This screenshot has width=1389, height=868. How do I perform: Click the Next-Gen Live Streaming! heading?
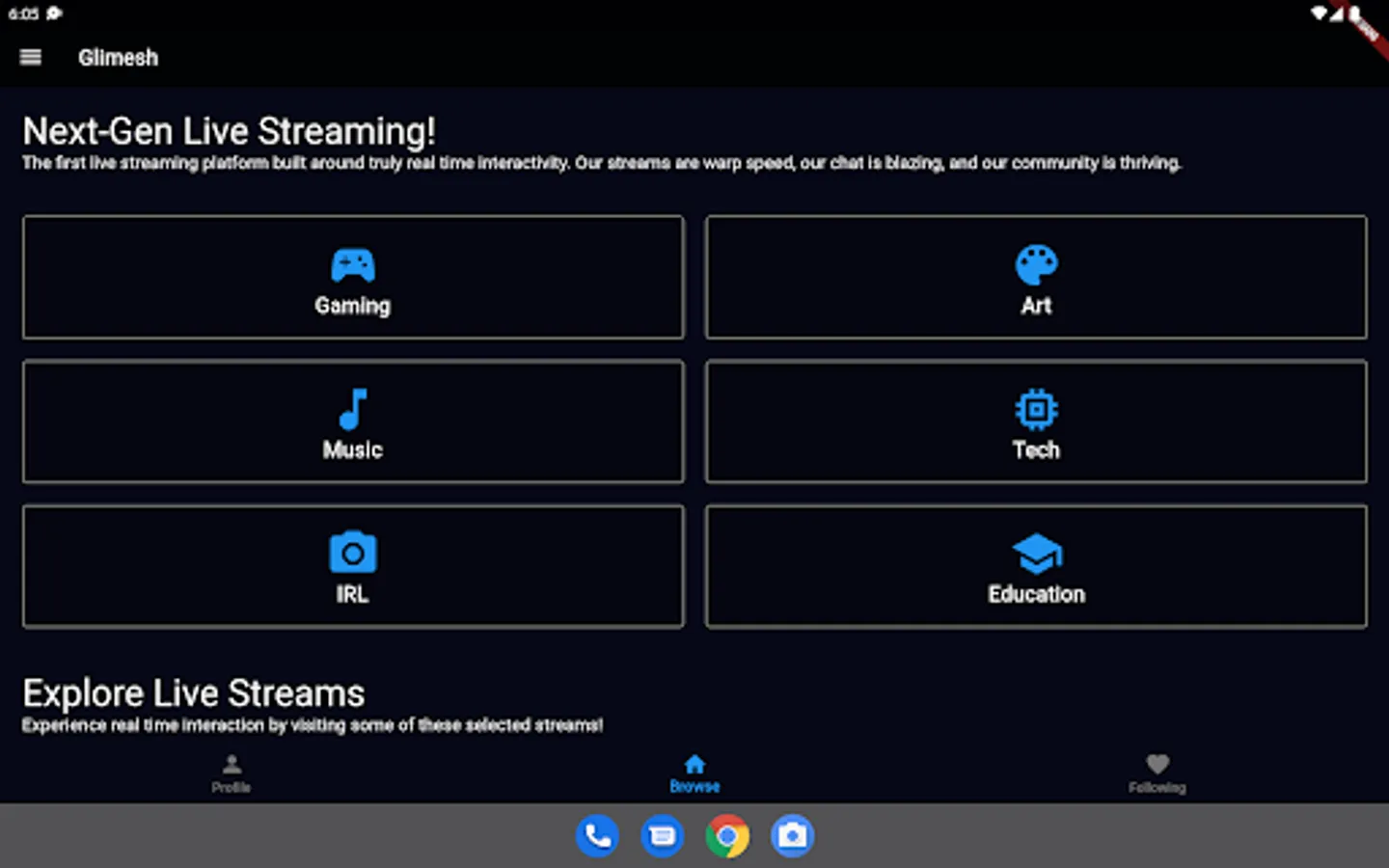click(x=229, y=131)
